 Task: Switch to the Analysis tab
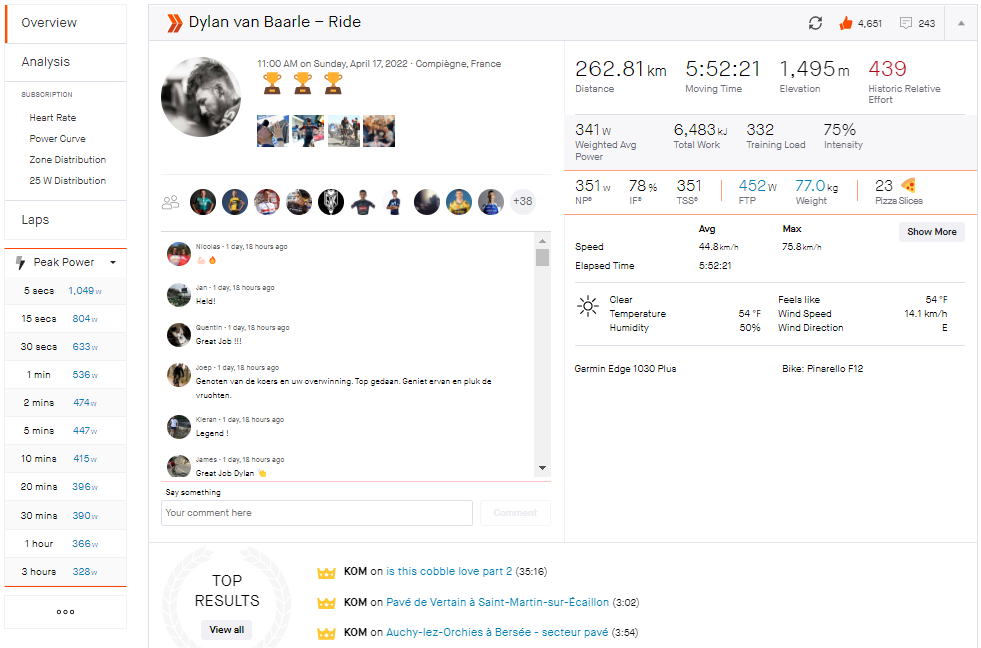click(46, 62)
